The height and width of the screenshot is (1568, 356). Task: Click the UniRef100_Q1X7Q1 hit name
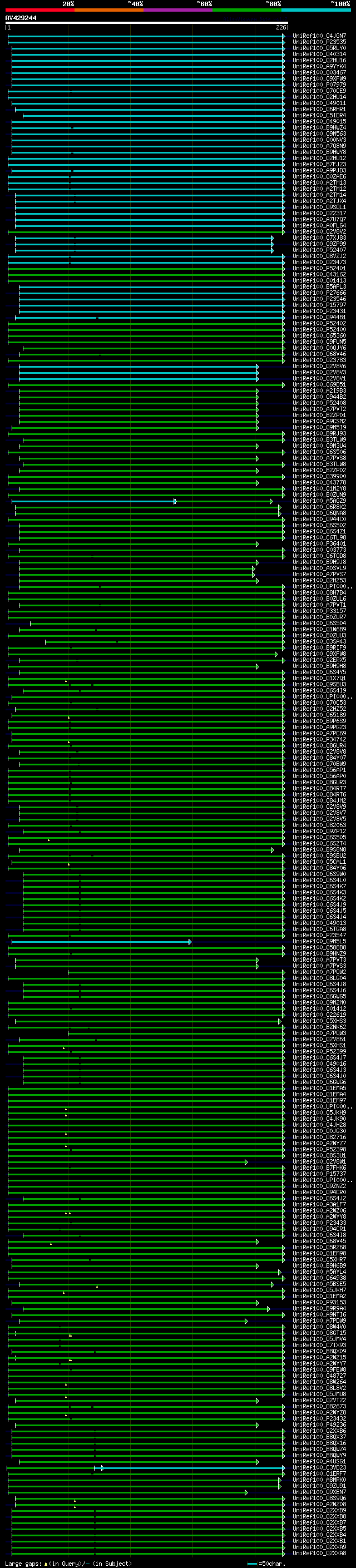coord(319,679)
